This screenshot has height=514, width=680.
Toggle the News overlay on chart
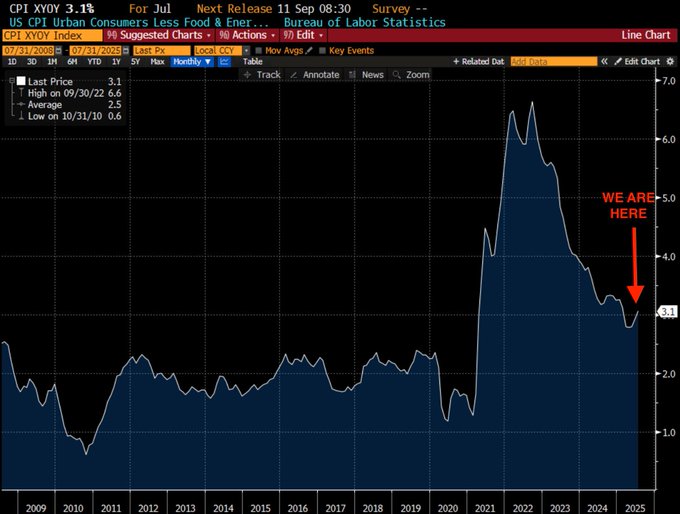tap(366, 75)
